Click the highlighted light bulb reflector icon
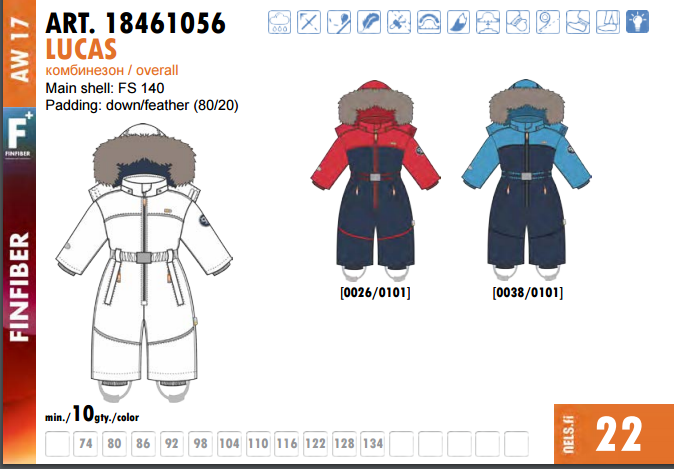The image size is (674, 469). 639,20
